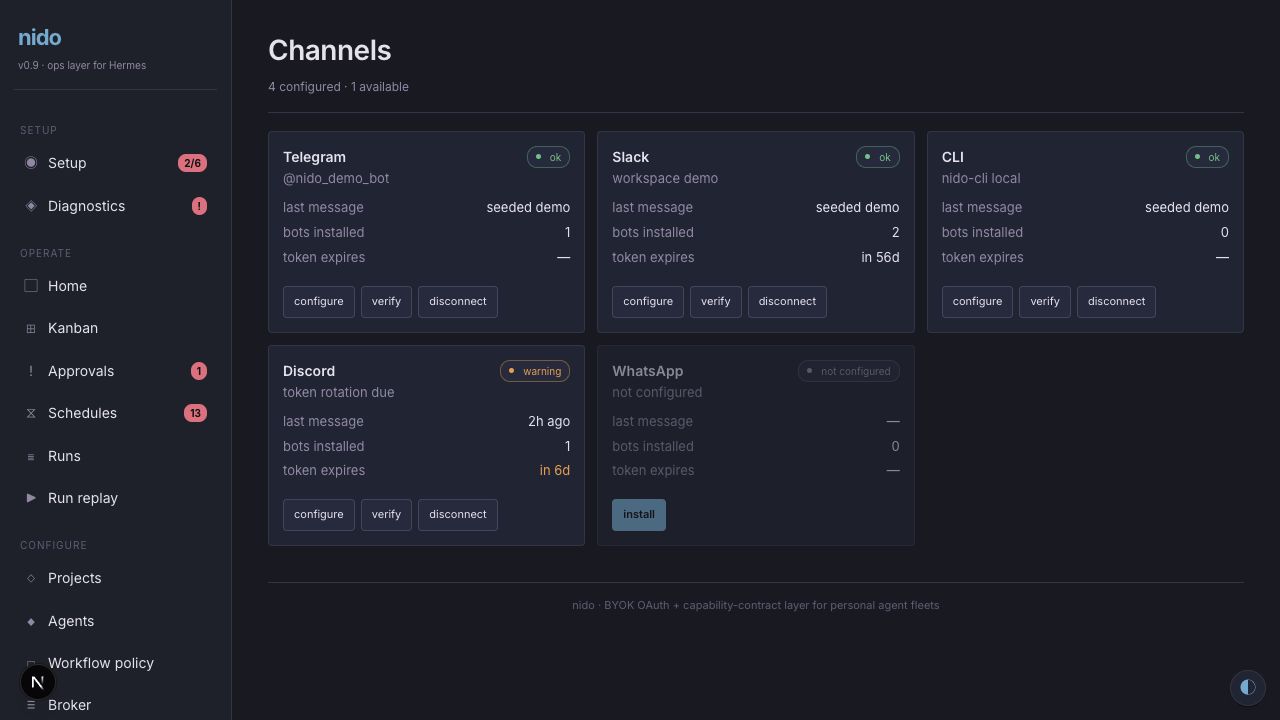Click the Approvals exclamation icon

click(x=31, y=371)
